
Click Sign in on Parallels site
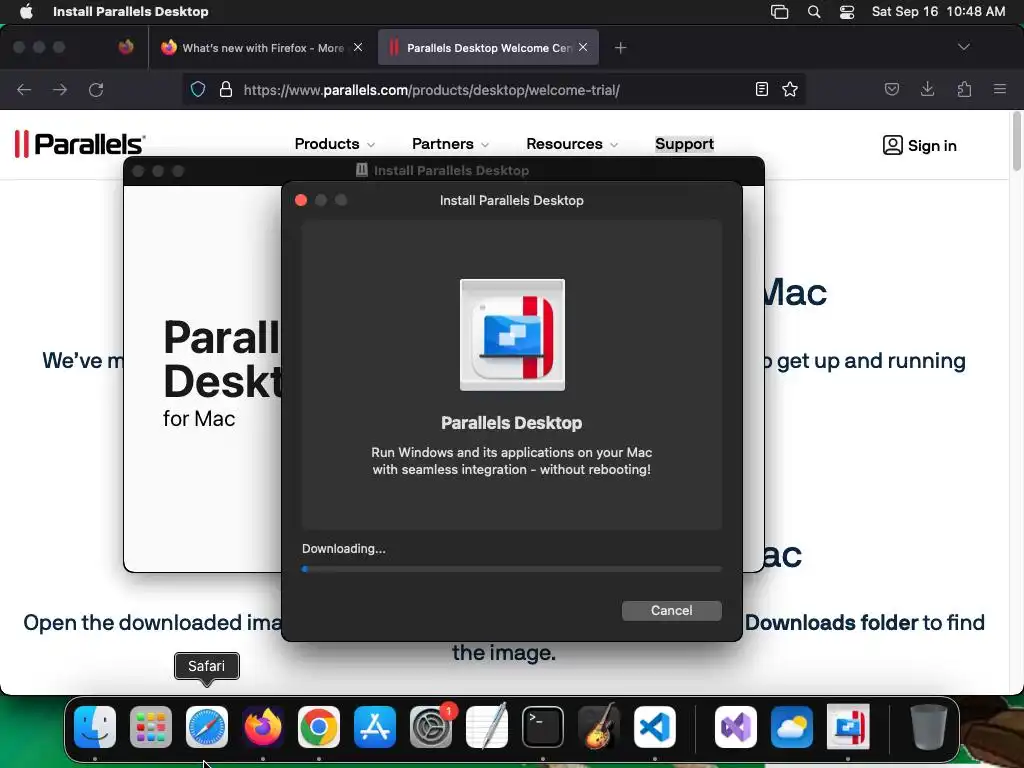pyautogui.click(x=920, y=145)
